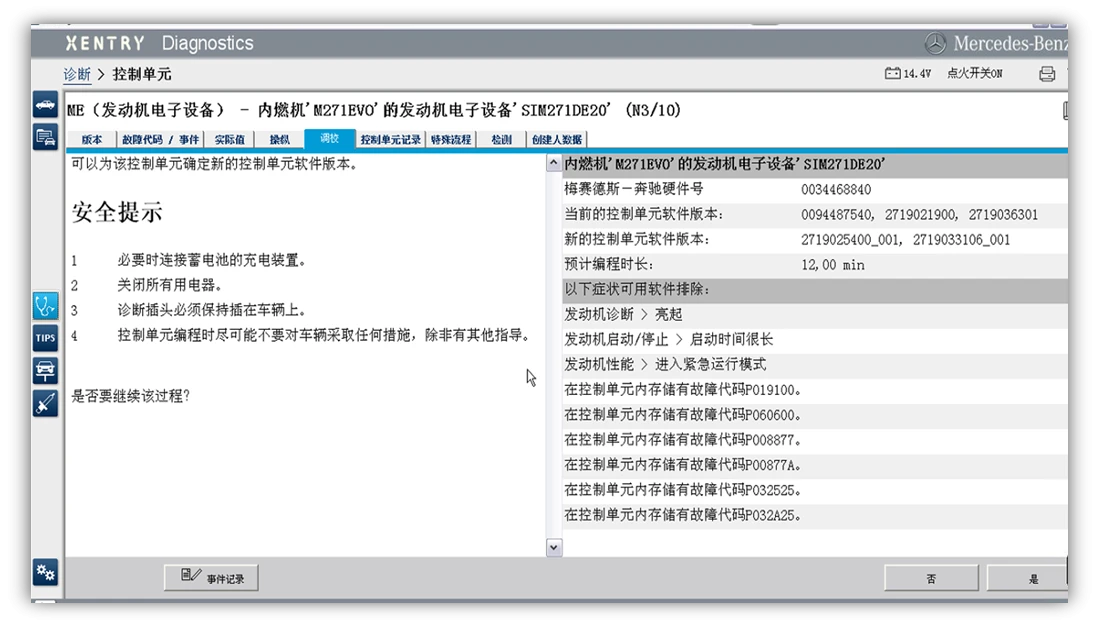Click the 否 button to decline

tap(931, 579)
